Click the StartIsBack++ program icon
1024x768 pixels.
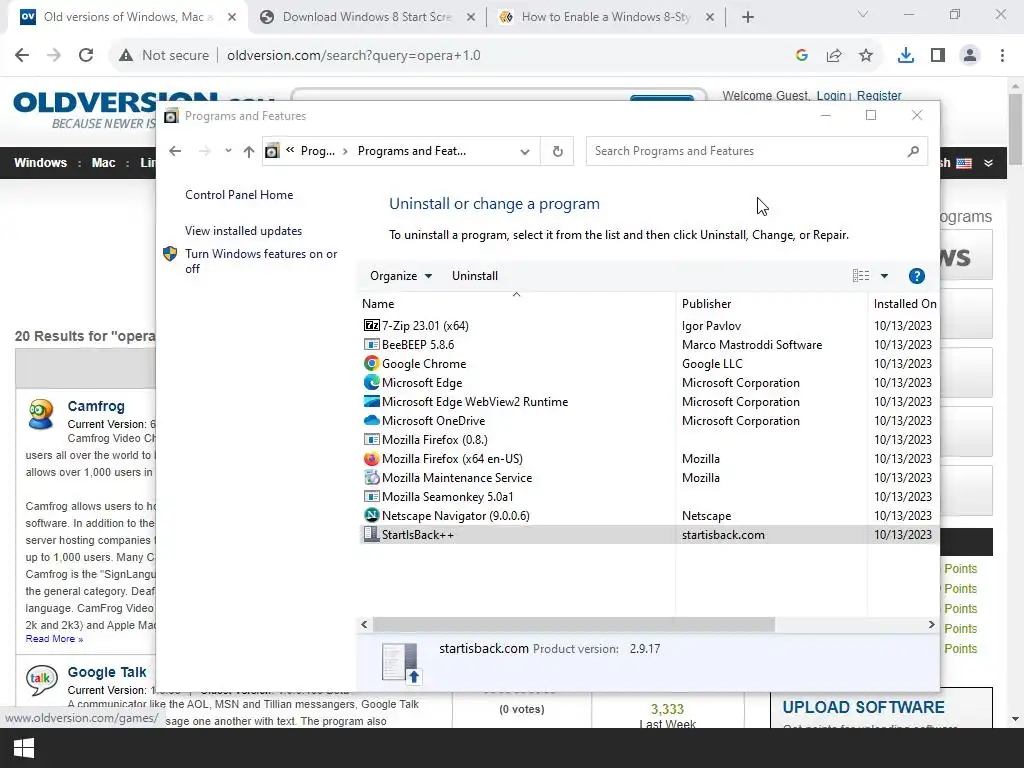(372, 534)
